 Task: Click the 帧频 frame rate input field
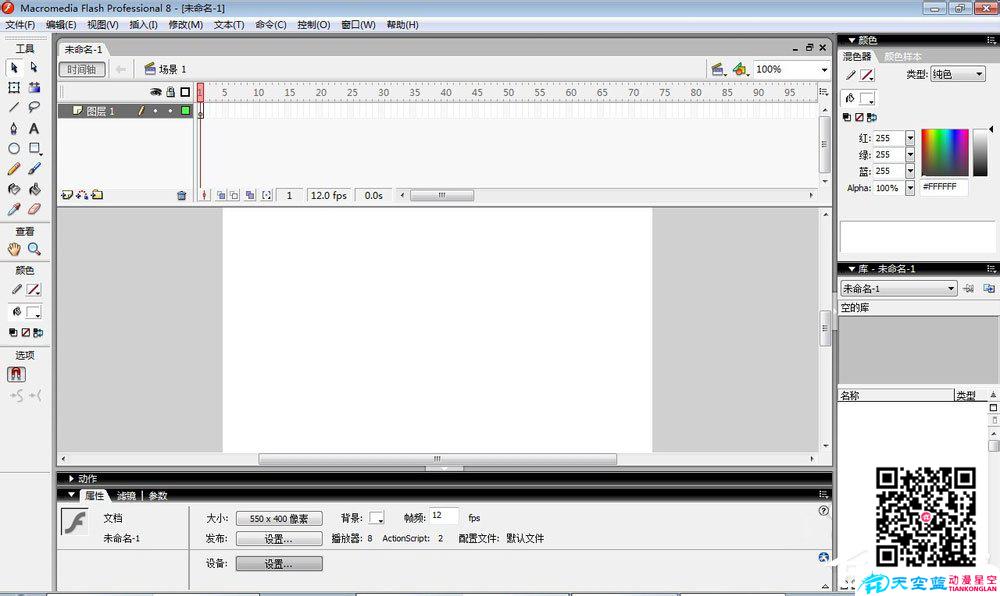[444, 516]
